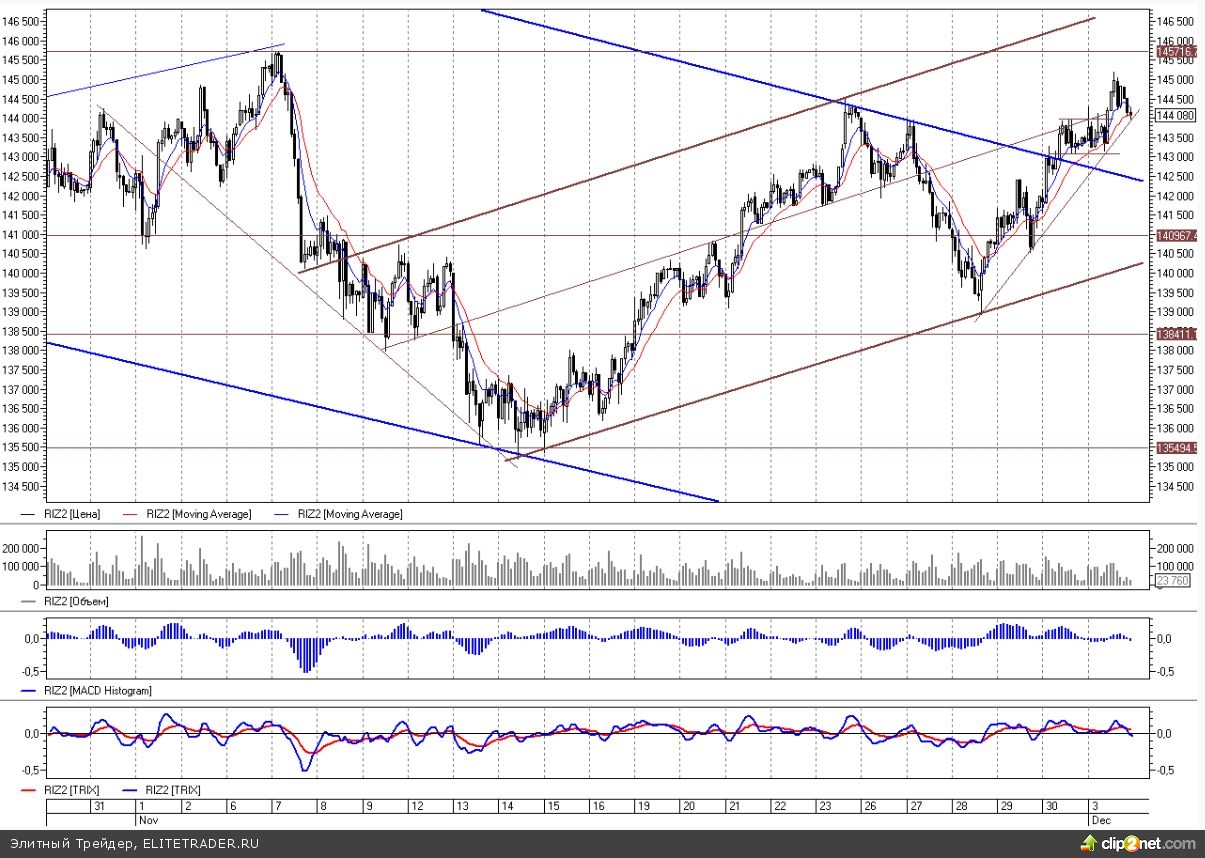The width and height of the screenshot is (1205, 858).
Task: Select the RIZ2 [MACD Histogram] legend label
Action: [97, 690]
